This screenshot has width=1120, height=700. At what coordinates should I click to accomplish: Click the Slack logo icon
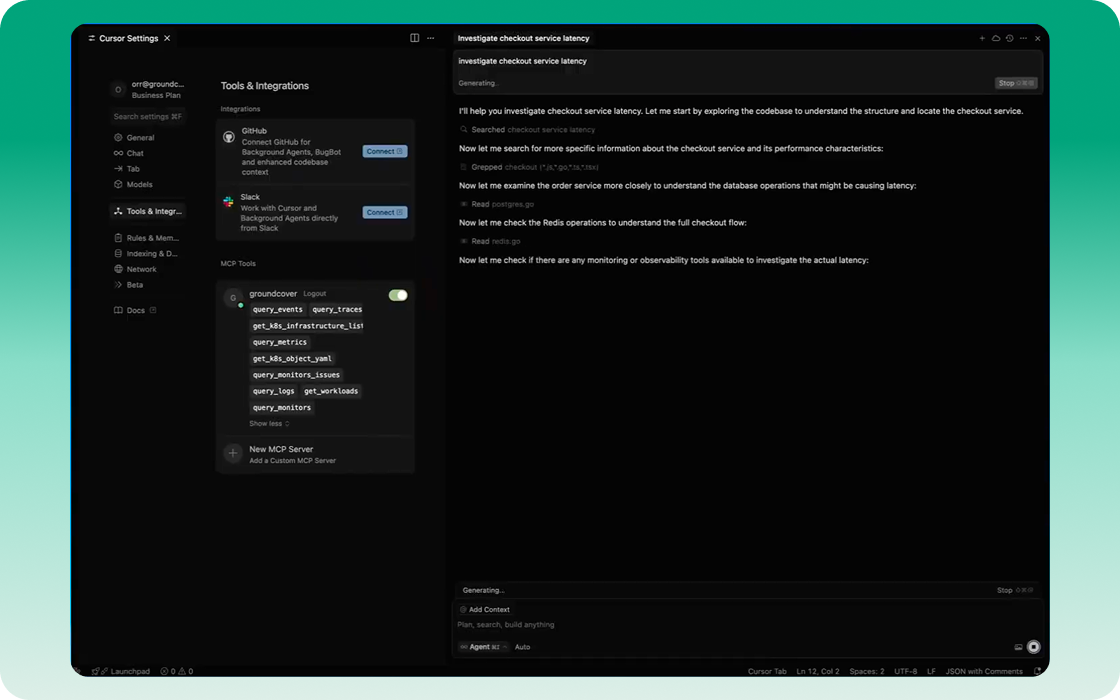229,202
